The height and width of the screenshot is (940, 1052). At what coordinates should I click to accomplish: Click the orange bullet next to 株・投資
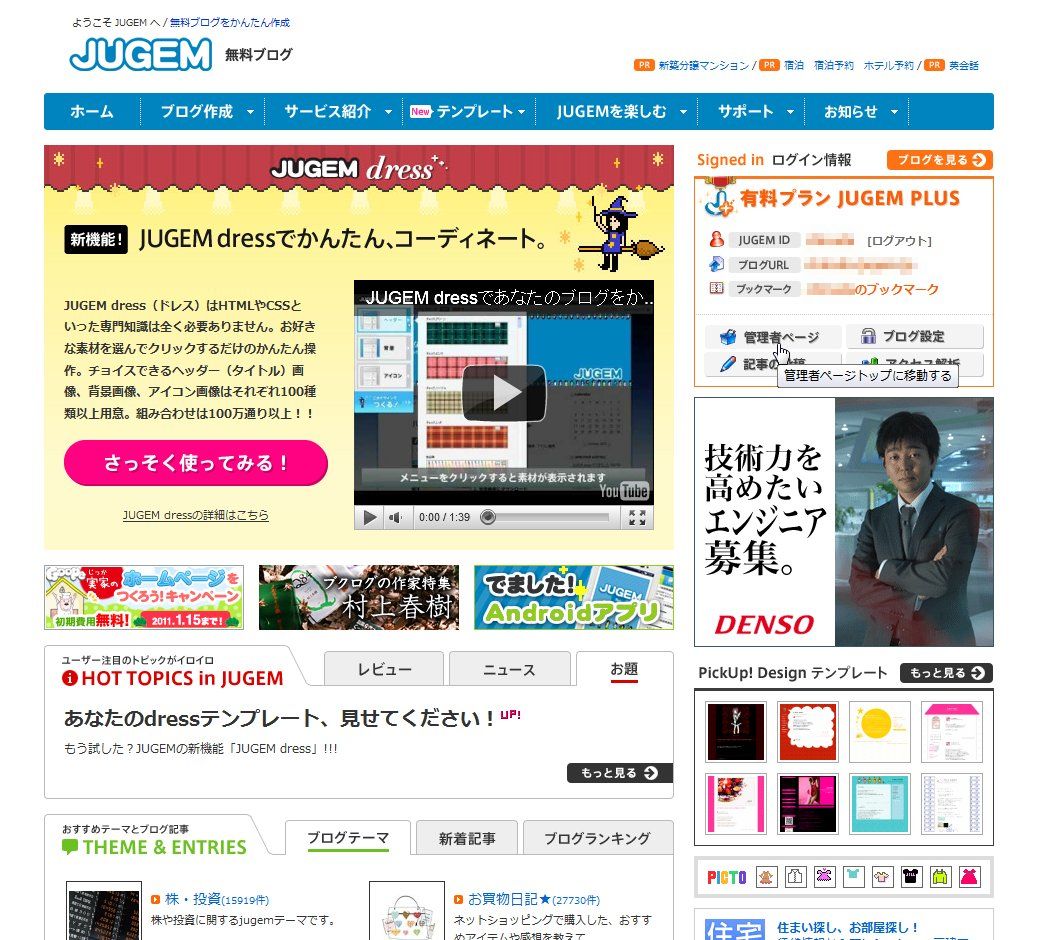[x=156, y=900]
